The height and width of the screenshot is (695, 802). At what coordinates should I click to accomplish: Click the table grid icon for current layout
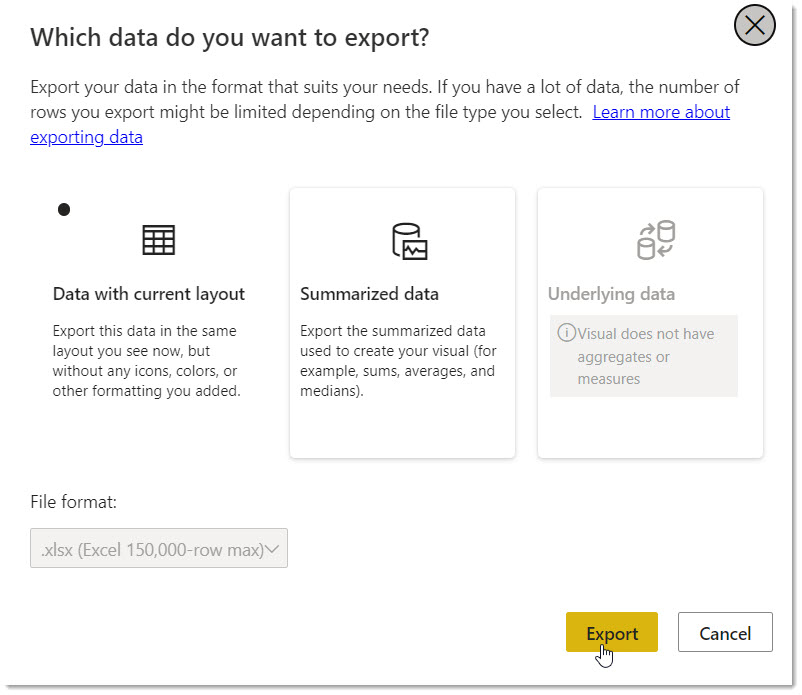coord(159,240)
